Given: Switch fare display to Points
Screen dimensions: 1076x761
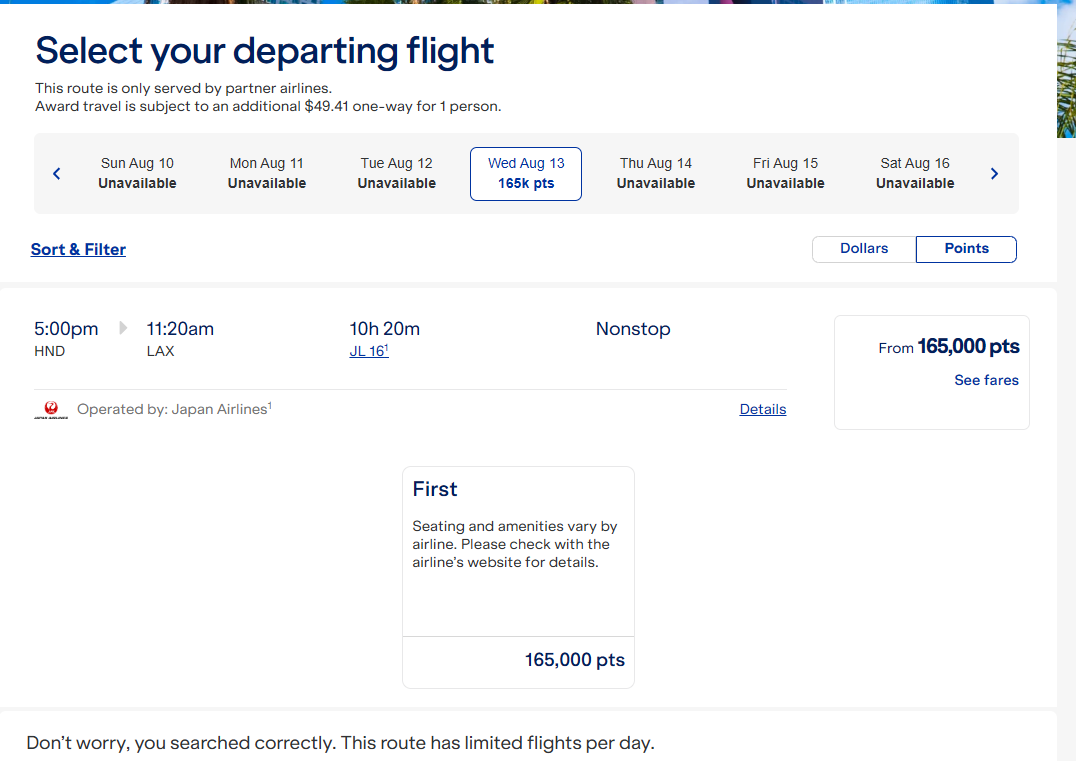Looking at the screenshot, I should [x=966, y=249].
